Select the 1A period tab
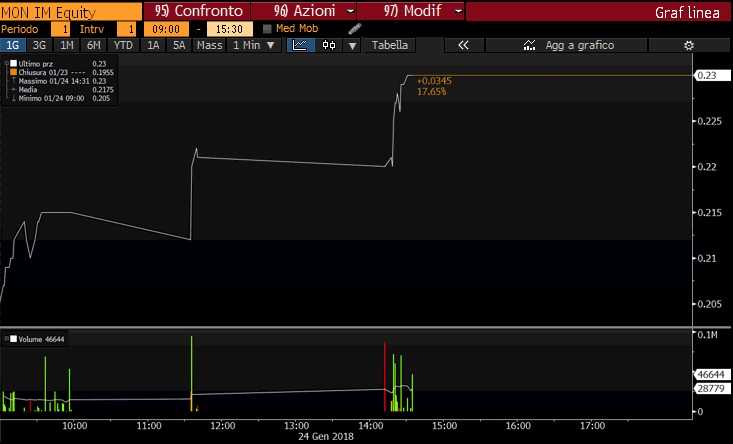Image resolution: width=733 pixels, height=444 pixels. 153,45
